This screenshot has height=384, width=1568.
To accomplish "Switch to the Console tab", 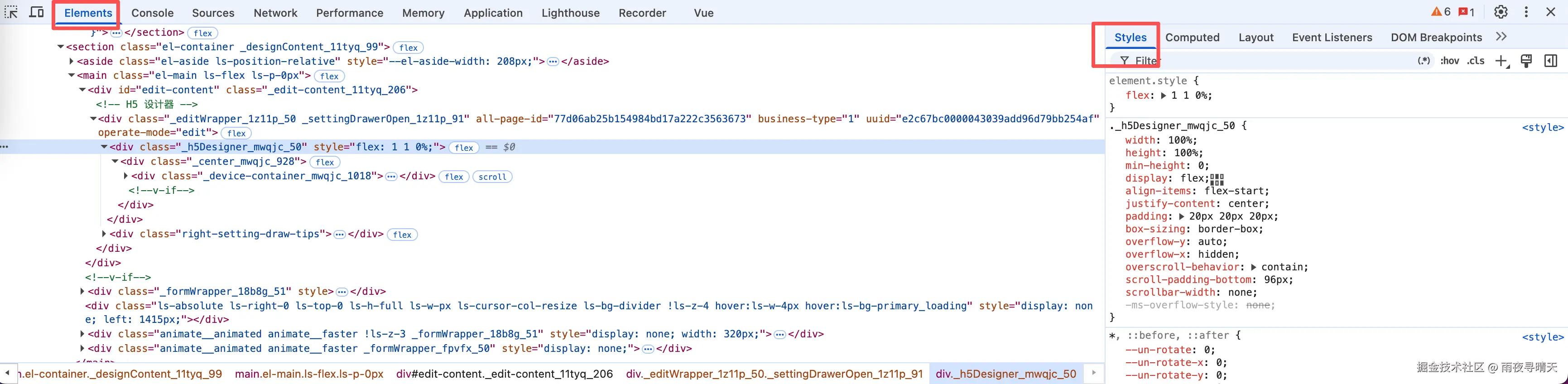I will click(x=152, y=13).
